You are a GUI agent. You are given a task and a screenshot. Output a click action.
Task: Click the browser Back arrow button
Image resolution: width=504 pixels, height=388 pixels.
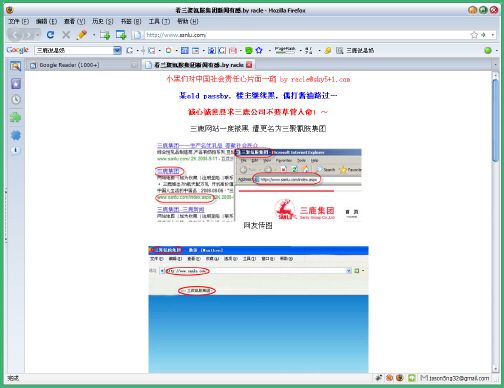tap(15, 35)
